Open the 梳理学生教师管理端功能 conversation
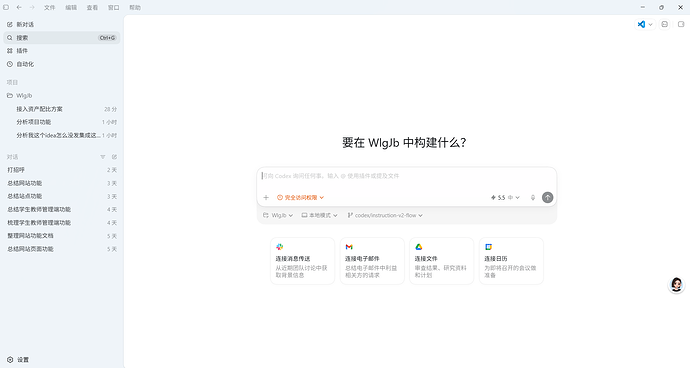The width and height of the screenshot is (690, 368). [x=62, y=223]
